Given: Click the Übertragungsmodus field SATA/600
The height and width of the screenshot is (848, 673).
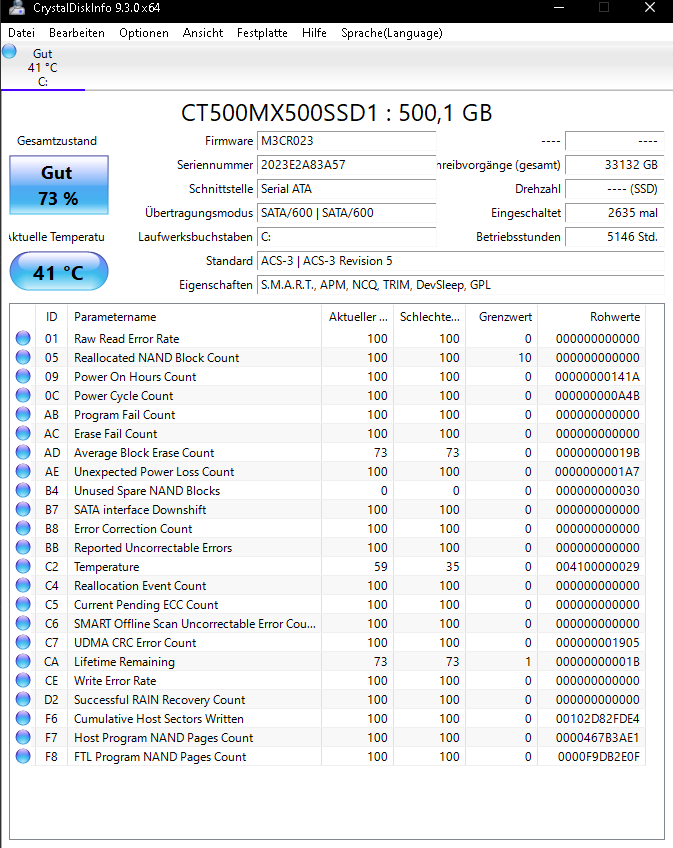Looking at the screenshot, I should coord(346,213).
